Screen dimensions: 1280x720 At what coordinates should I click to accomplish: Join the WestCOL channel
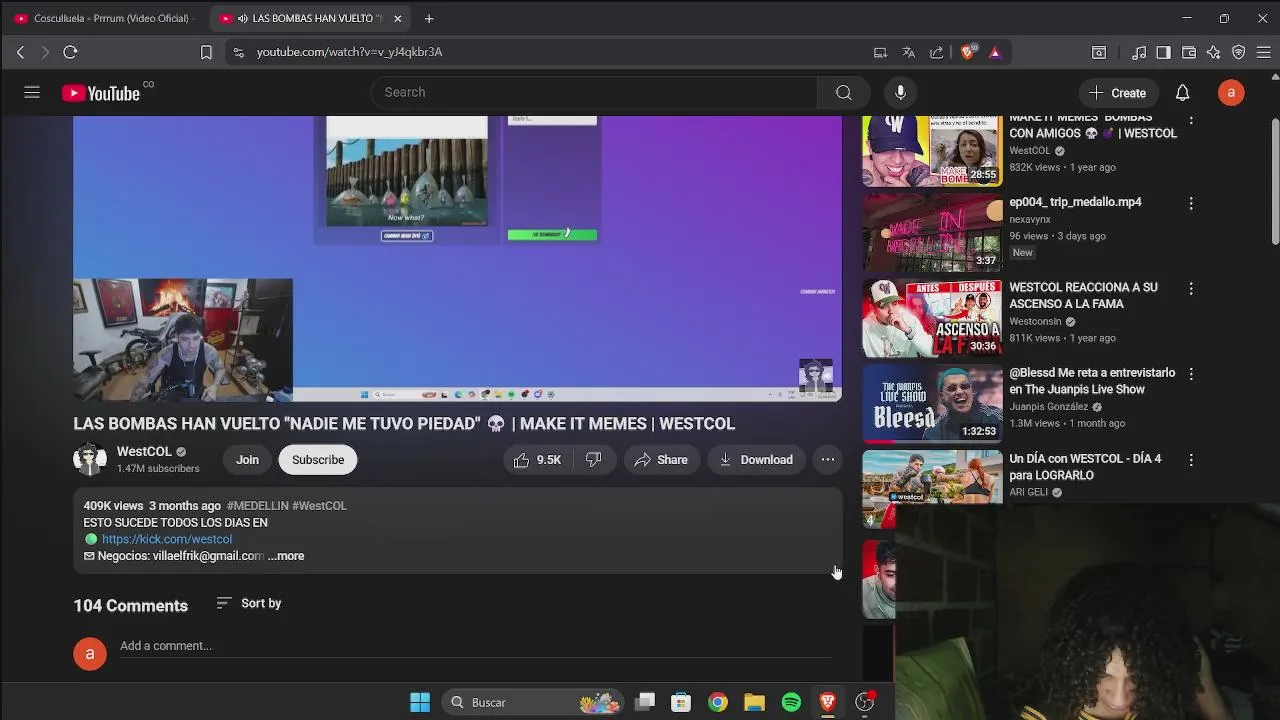[247, 460]
